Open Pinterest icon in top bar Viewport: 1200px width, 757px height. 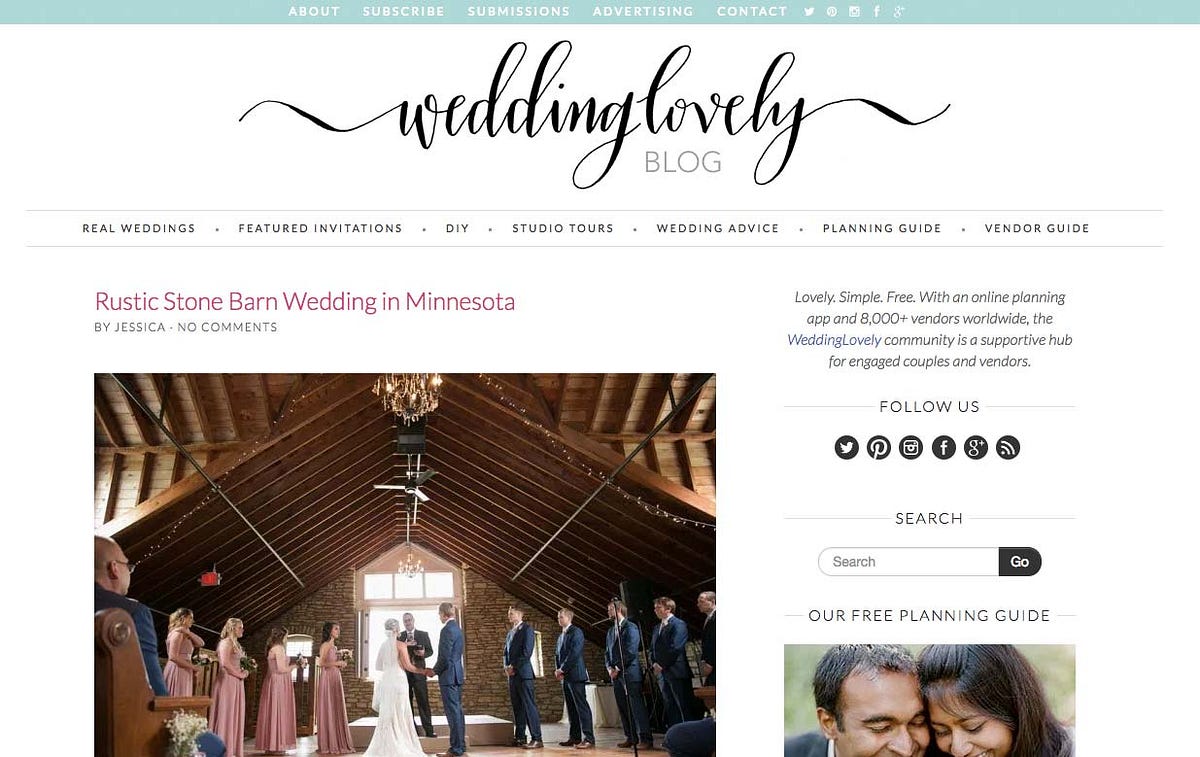[x=831, y=12]
